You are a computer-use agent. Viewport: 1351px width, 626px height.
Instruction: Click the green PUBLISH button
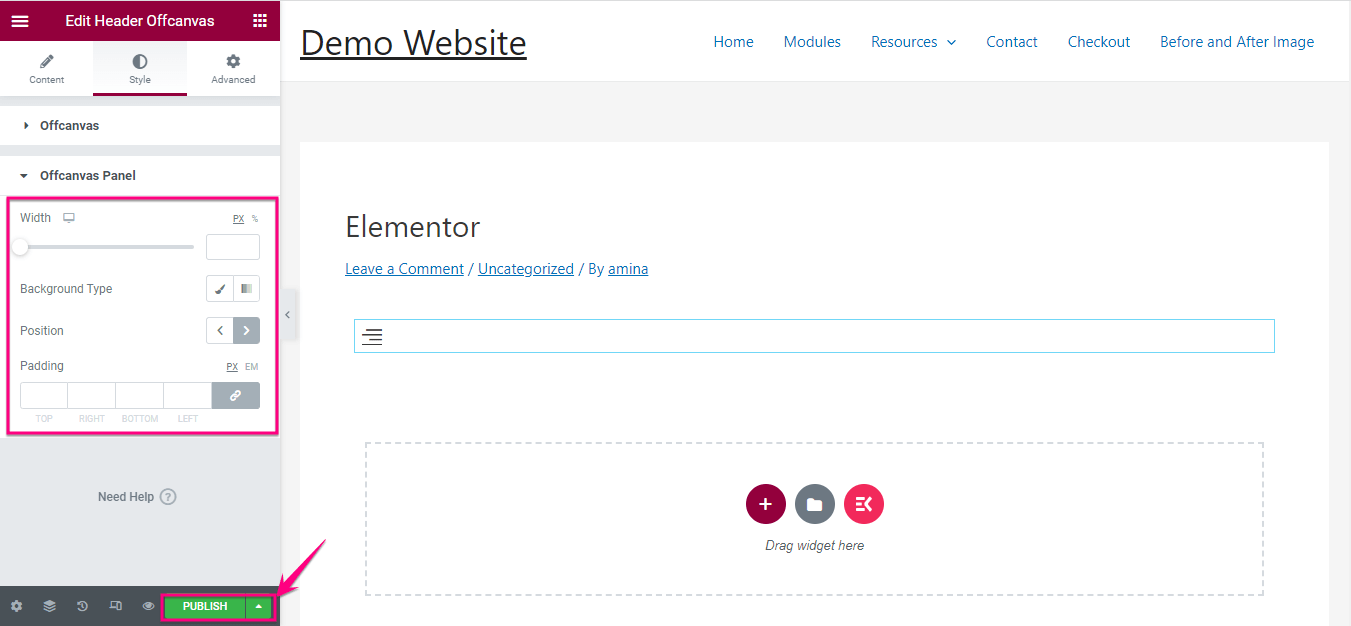click(x=205, y=606)
